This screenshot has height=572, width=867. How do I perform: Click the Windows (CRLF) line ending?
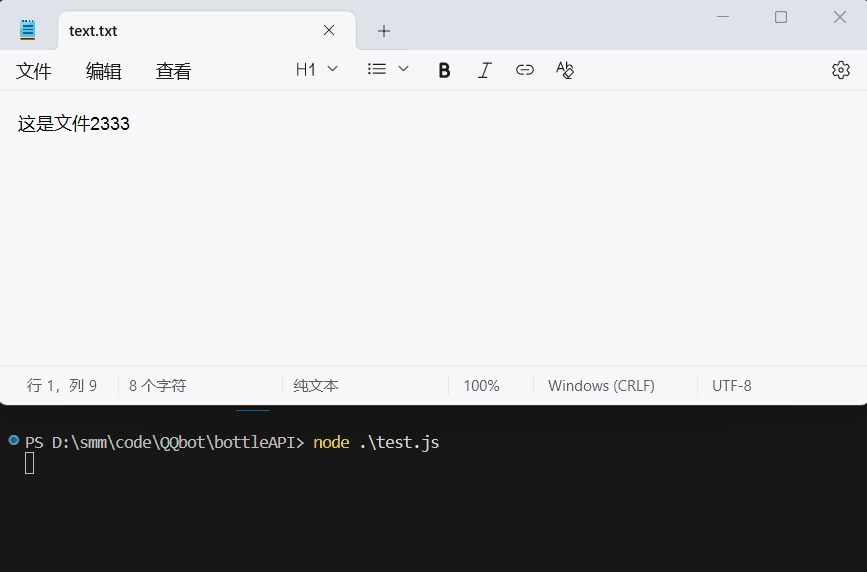coord(601,386)
